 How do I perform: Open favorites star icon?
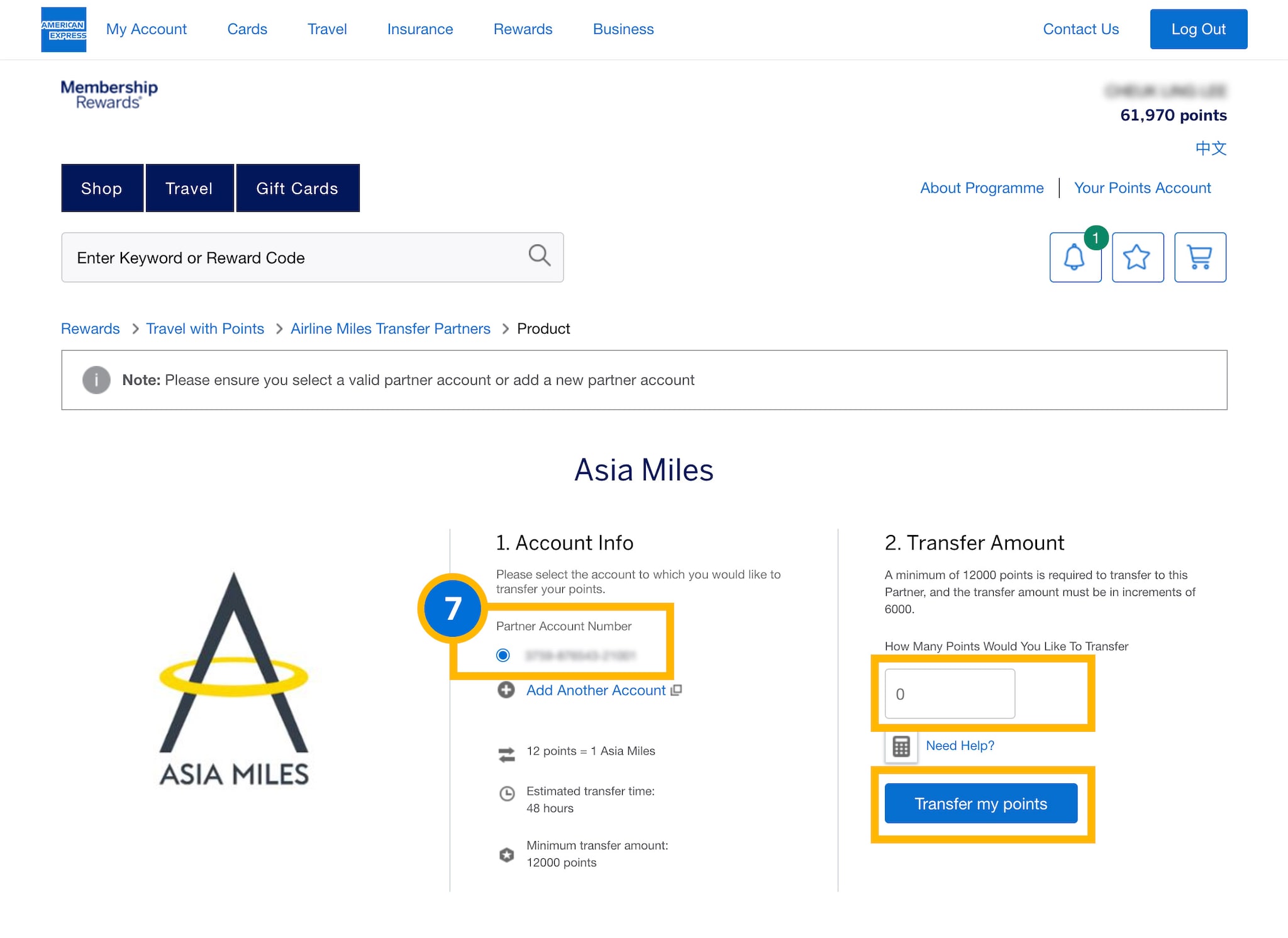(x=1137, y=257)
